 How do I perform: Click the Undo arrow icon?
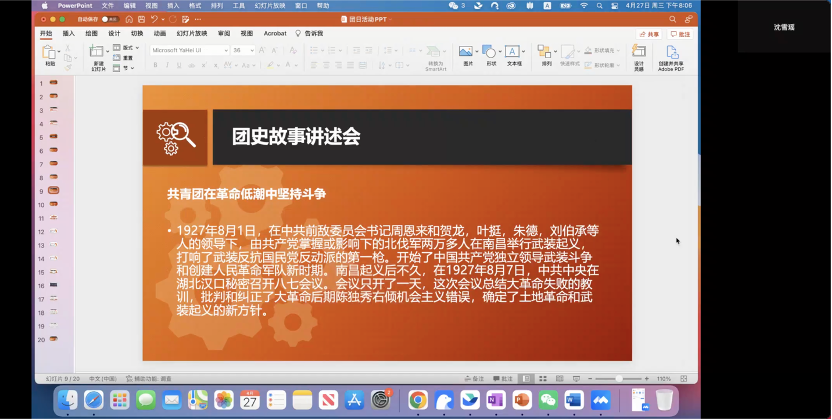pos(153,19)
